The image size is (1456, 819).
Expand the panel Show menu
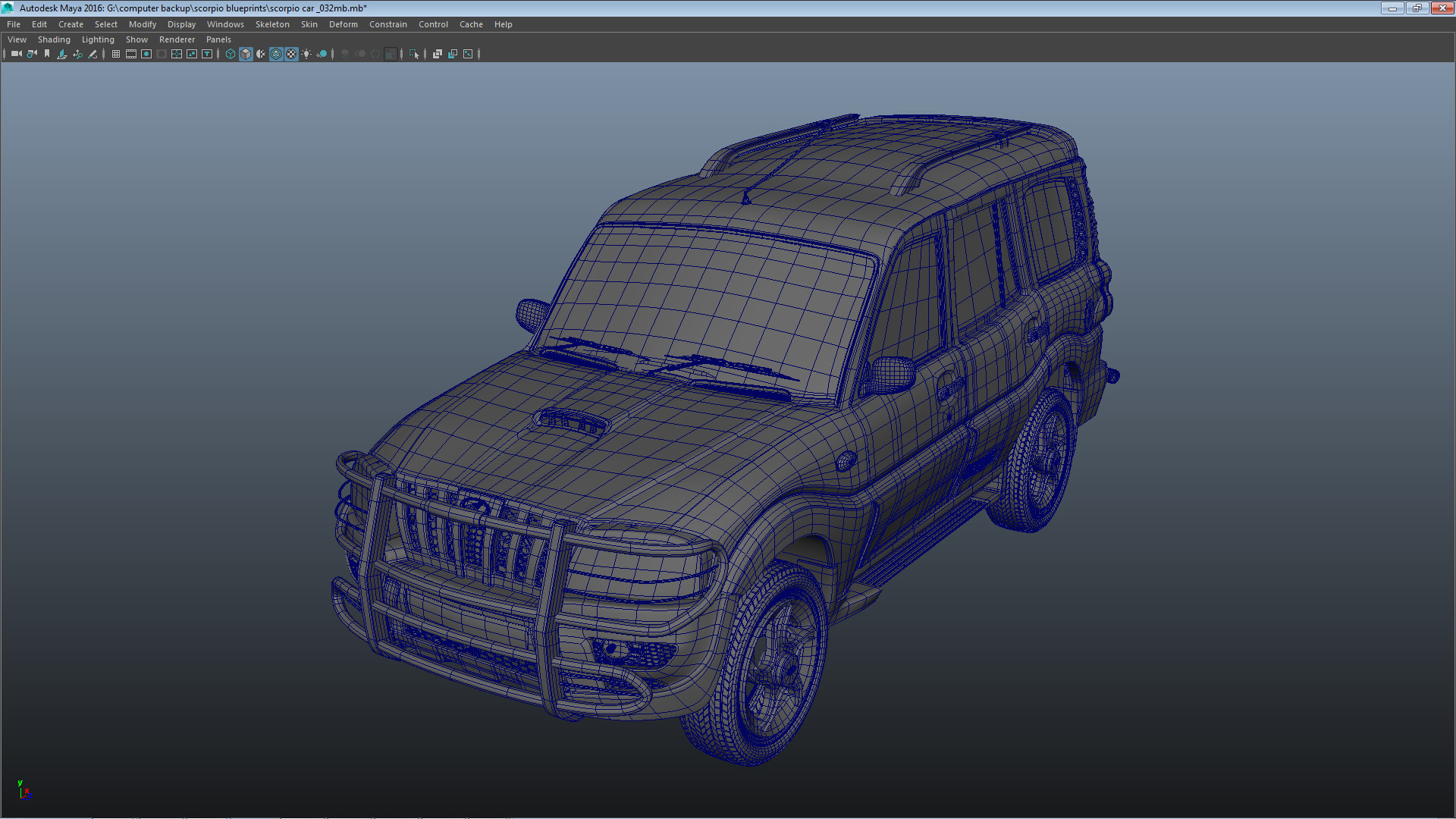pos(136,39)
